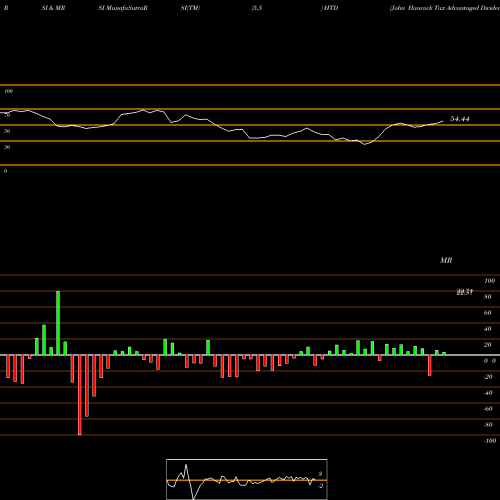Click the -2 label in mini chart

coord(320,486)
